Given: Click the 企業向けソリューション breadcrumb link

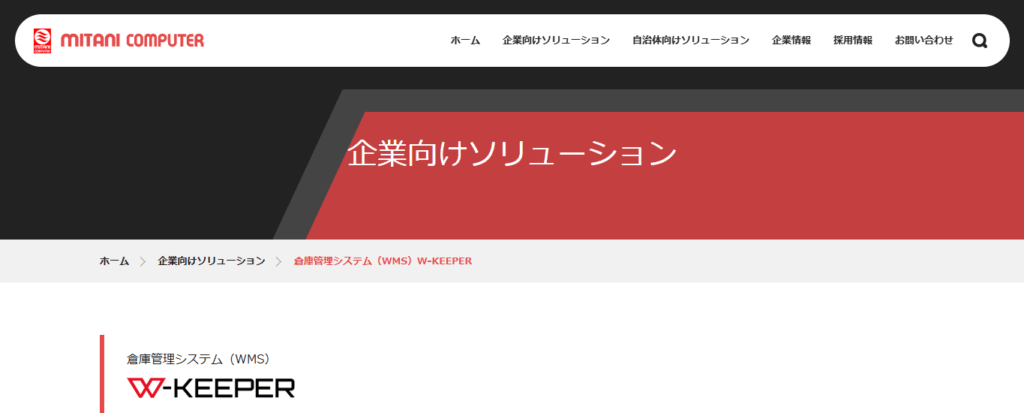Looking at the screenshot, I should [x=211, y=261].
